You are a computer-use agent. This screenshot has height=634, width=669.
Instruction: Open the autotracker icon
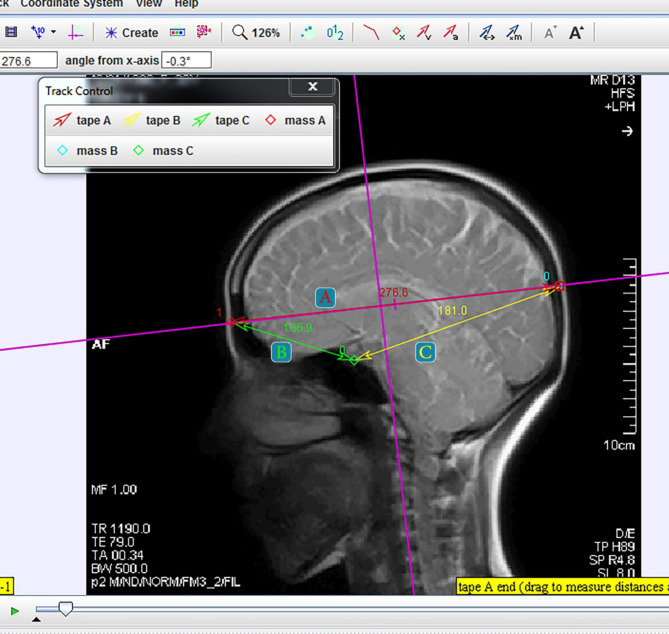coord(204,33)
